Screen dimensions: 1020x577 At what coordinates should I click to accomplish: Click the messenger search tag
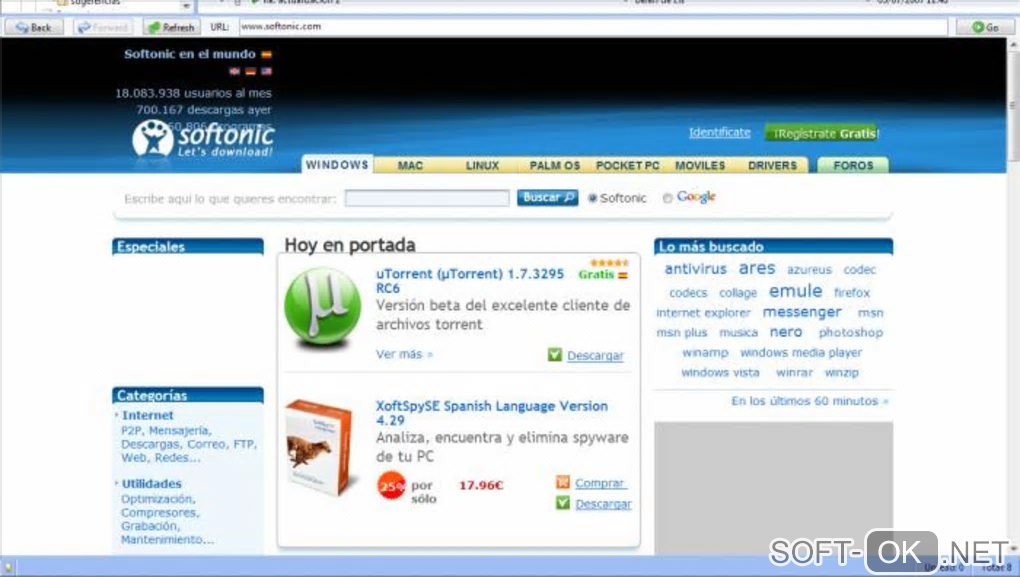click(x=802, y=312)
